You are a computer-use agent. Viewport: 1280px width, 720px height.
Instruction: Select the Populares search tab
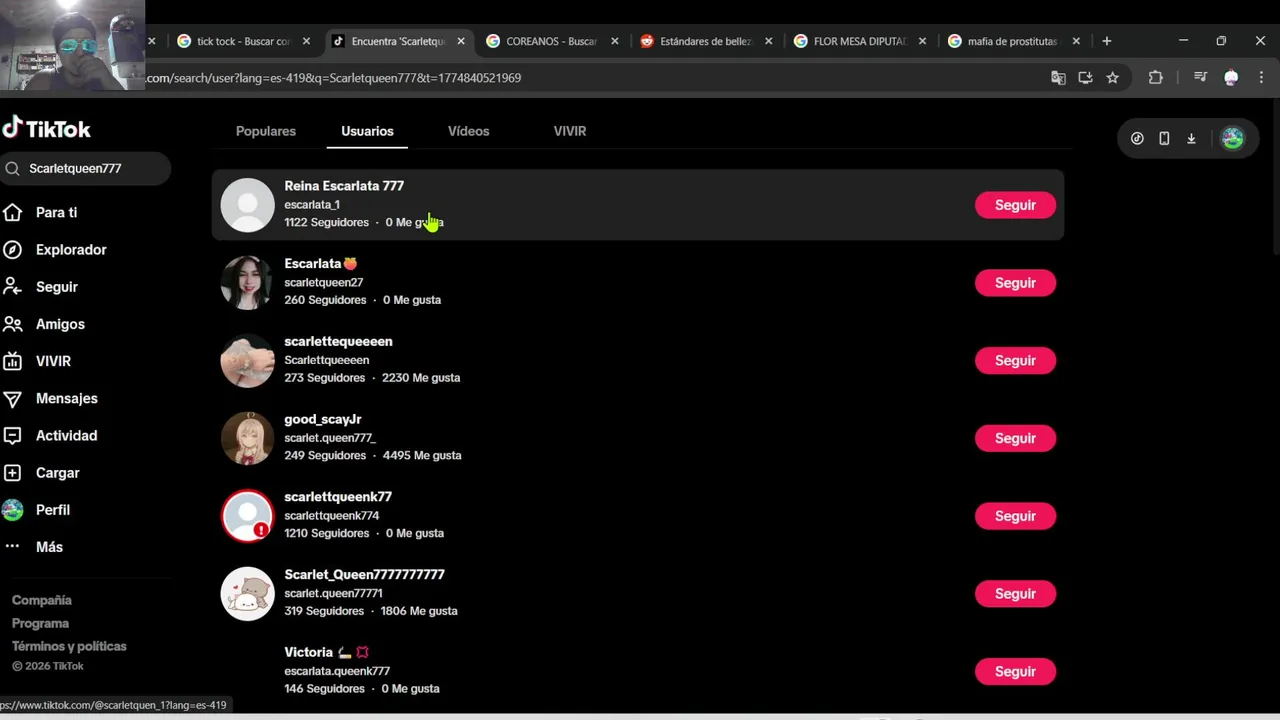[x=266, y=131]
